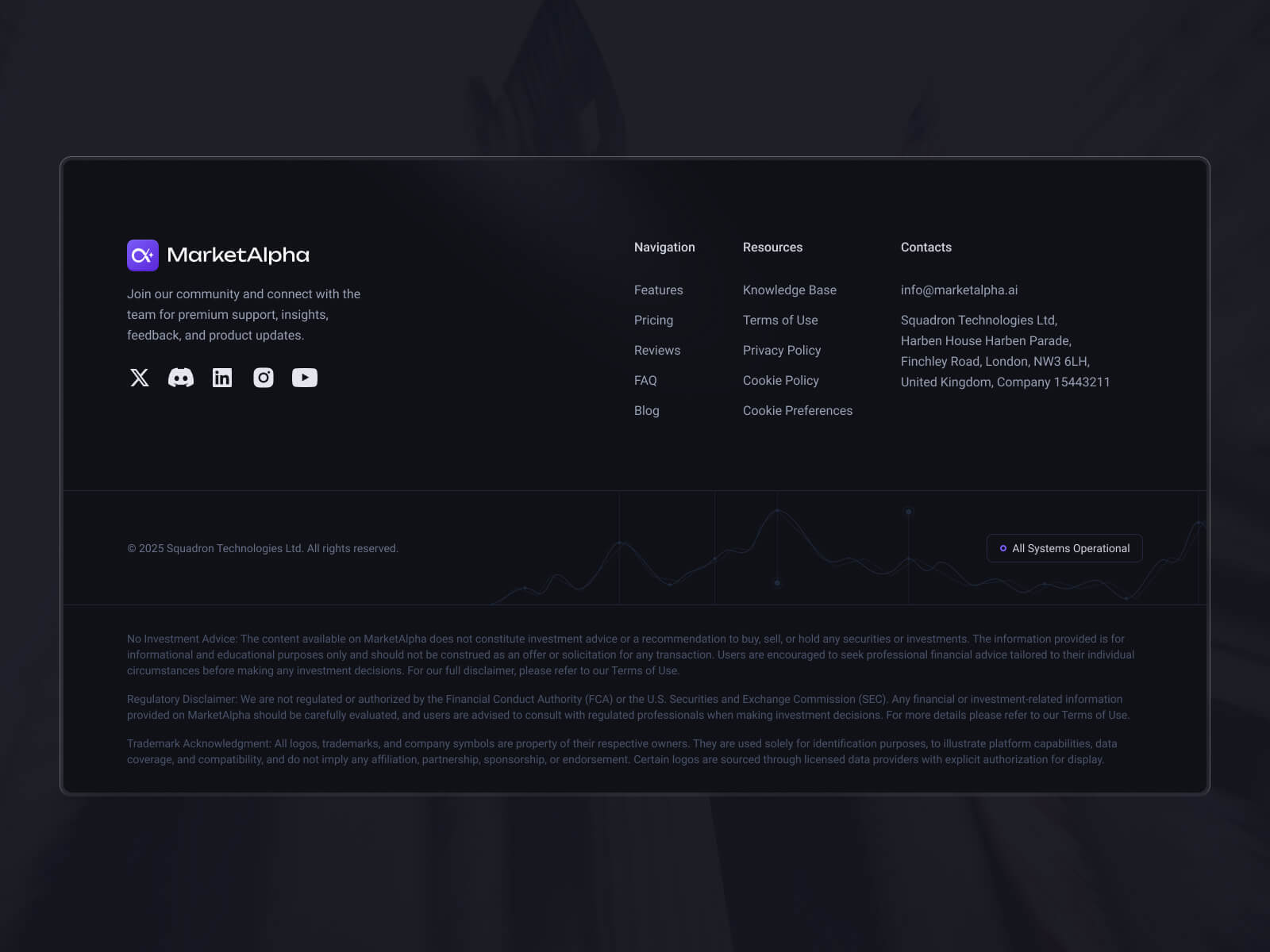
Task: Open the Privacy Policy link
Action: tap(782, 351)
